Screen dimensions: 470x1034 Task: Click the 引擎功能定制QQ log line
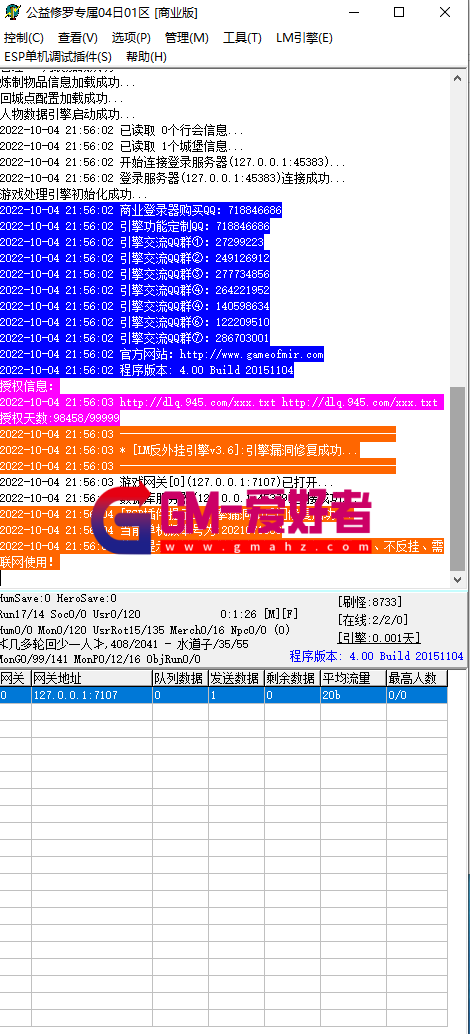click(134, 226)
